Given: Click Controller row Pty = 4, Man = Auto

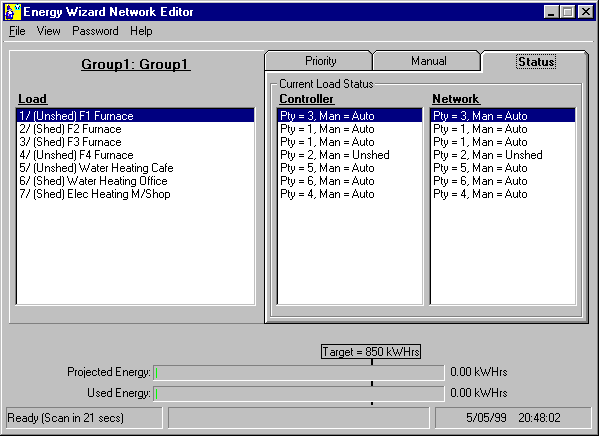Looking at the screenshot, I should click(x=350, y=194).
